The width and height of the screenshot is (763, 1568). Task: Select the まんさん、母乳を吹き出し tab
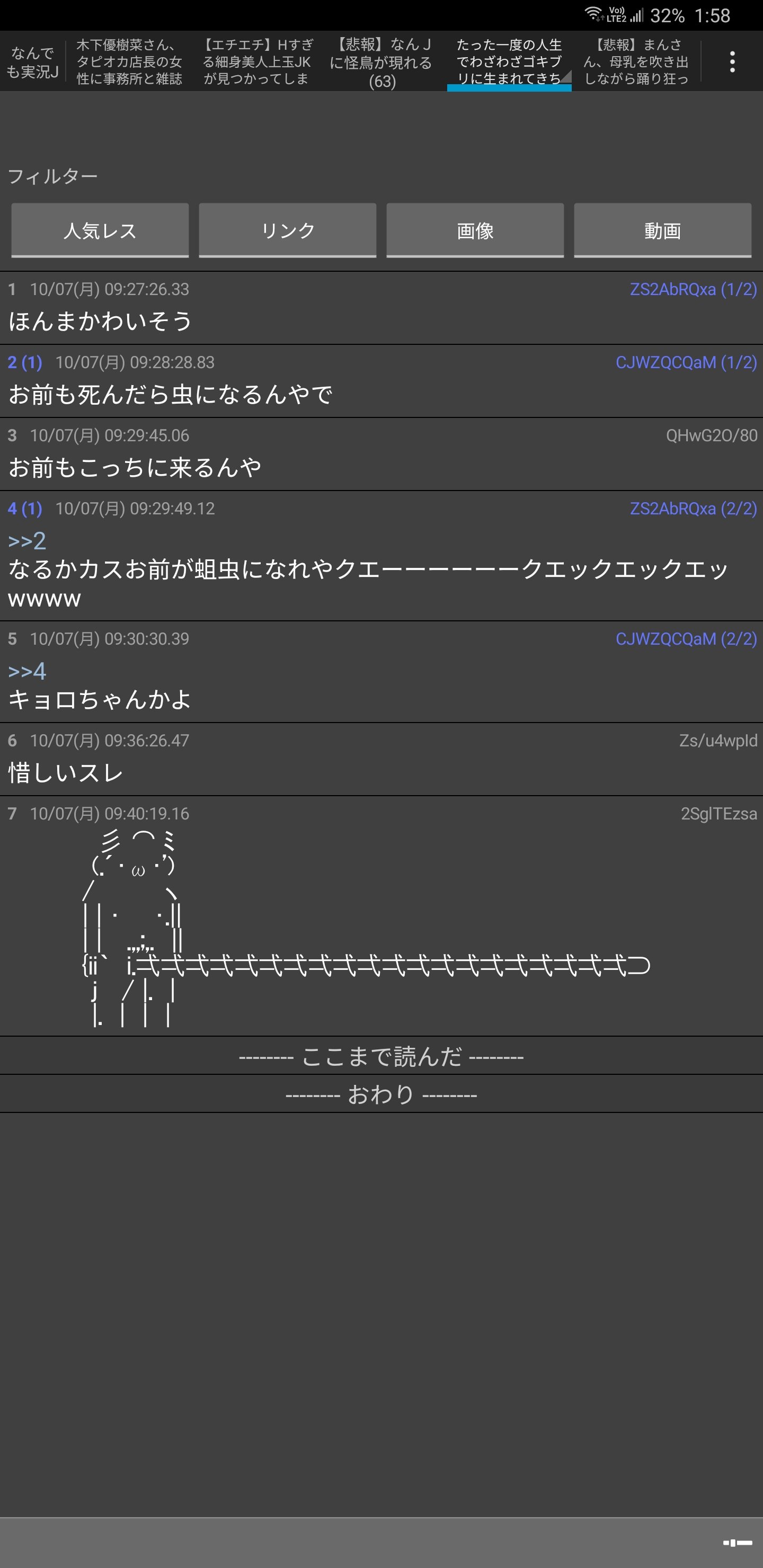click(x=636, y=62)
